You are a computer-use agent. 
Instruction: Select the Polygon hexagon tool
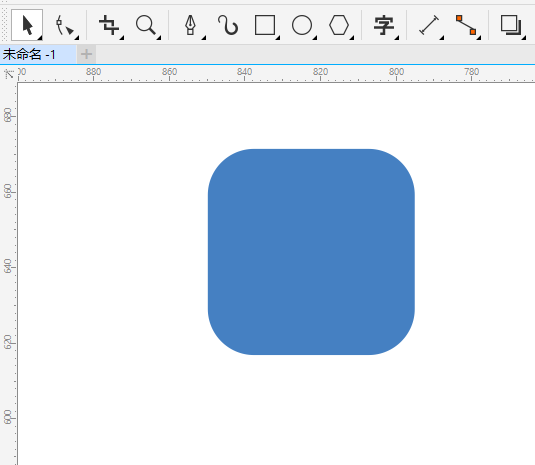click(339, 25)
